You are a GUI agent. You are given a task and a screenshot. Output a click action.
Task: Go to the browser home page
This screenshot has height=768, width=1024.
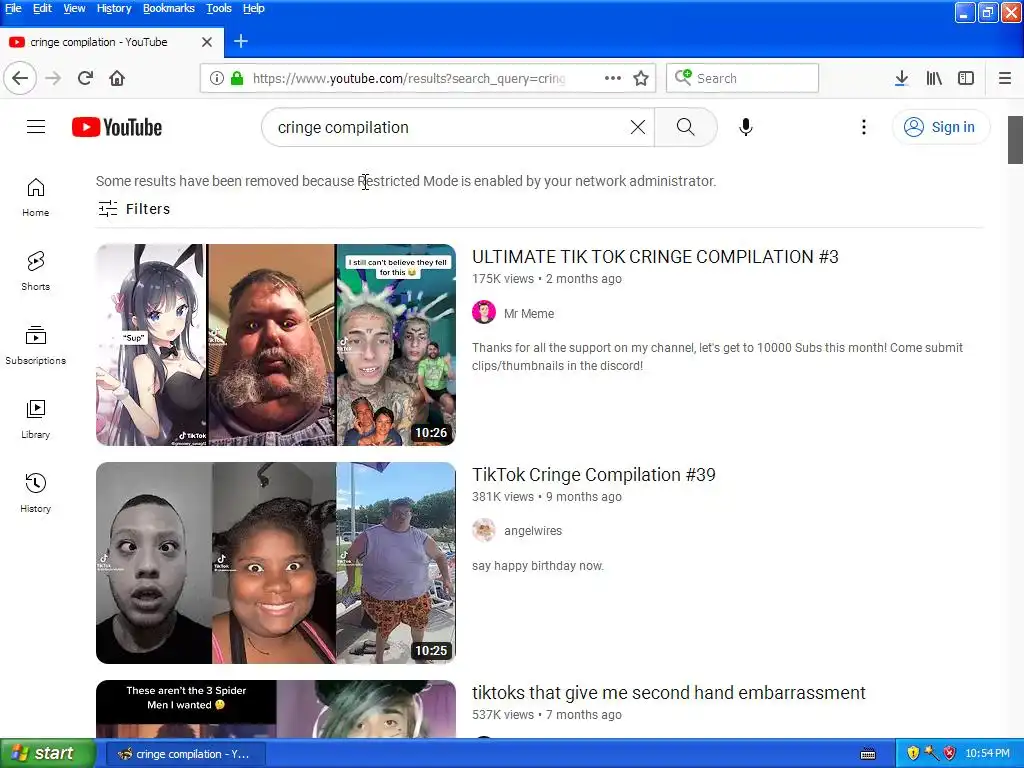[117, 78]
